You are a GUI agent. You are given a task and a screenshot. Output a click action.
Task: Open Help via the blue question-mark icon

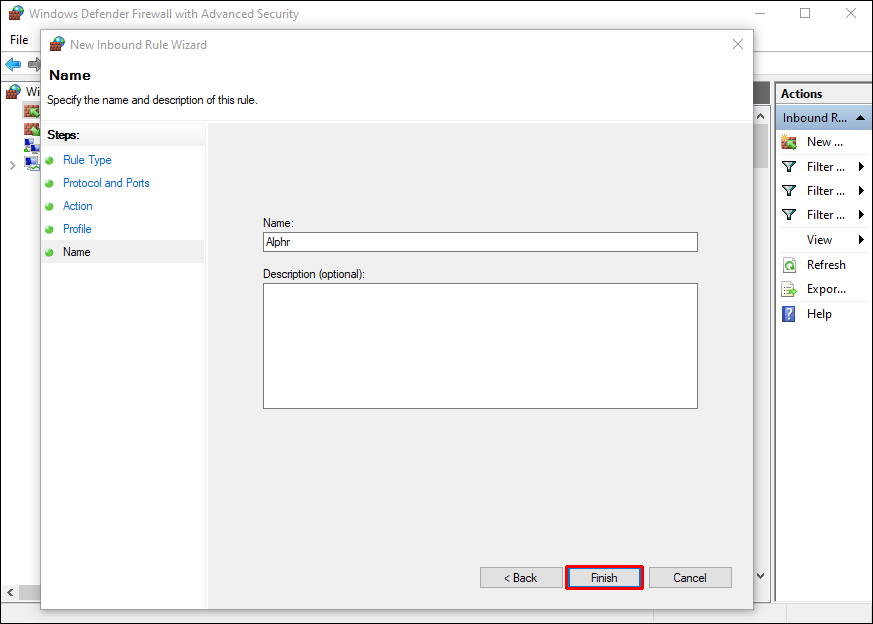[789, 314]
